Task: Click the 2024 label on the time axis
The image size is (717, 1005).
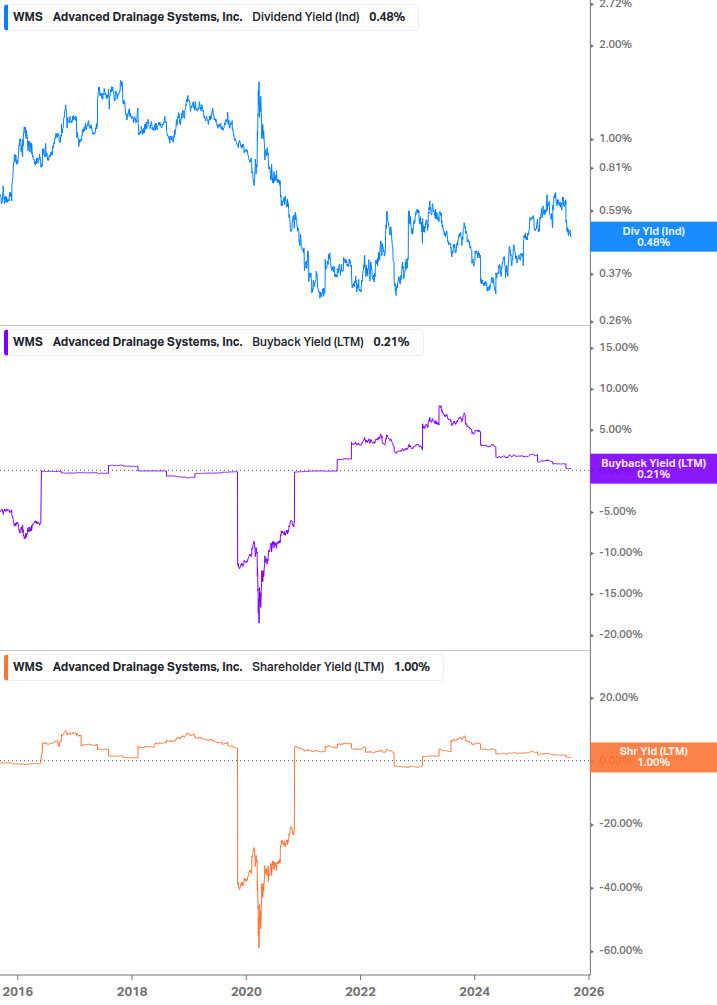Action: 474,992
